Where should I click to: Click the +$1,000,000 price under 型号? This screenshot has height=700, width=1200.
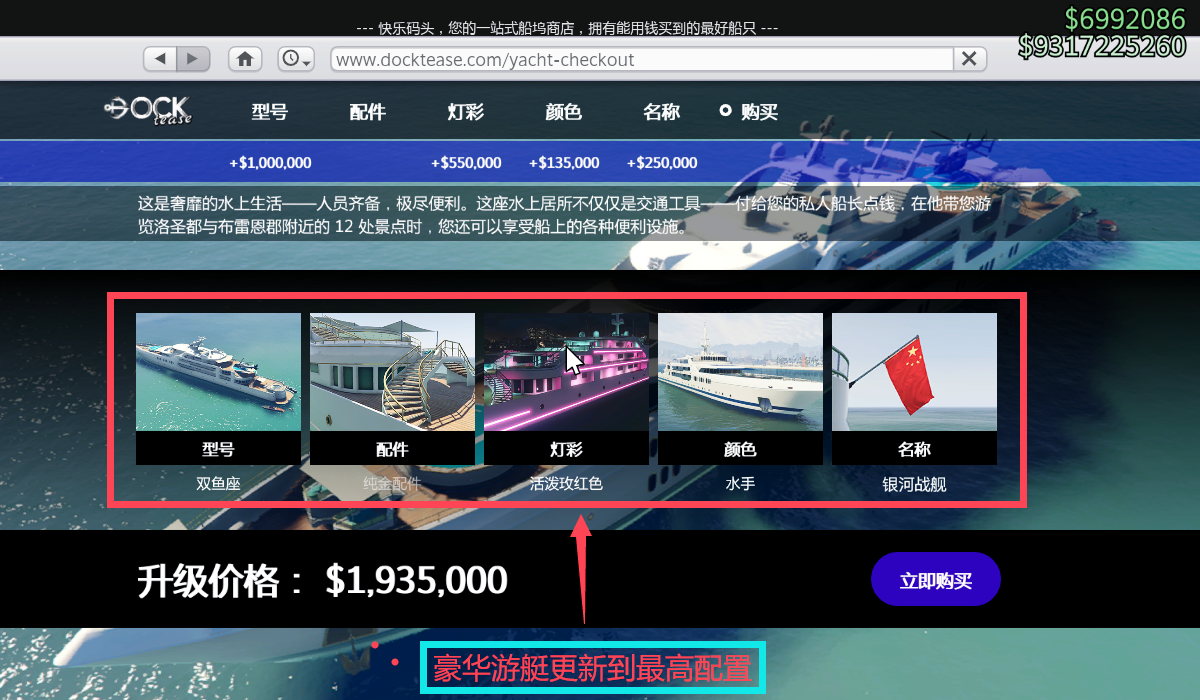(270, 162)
